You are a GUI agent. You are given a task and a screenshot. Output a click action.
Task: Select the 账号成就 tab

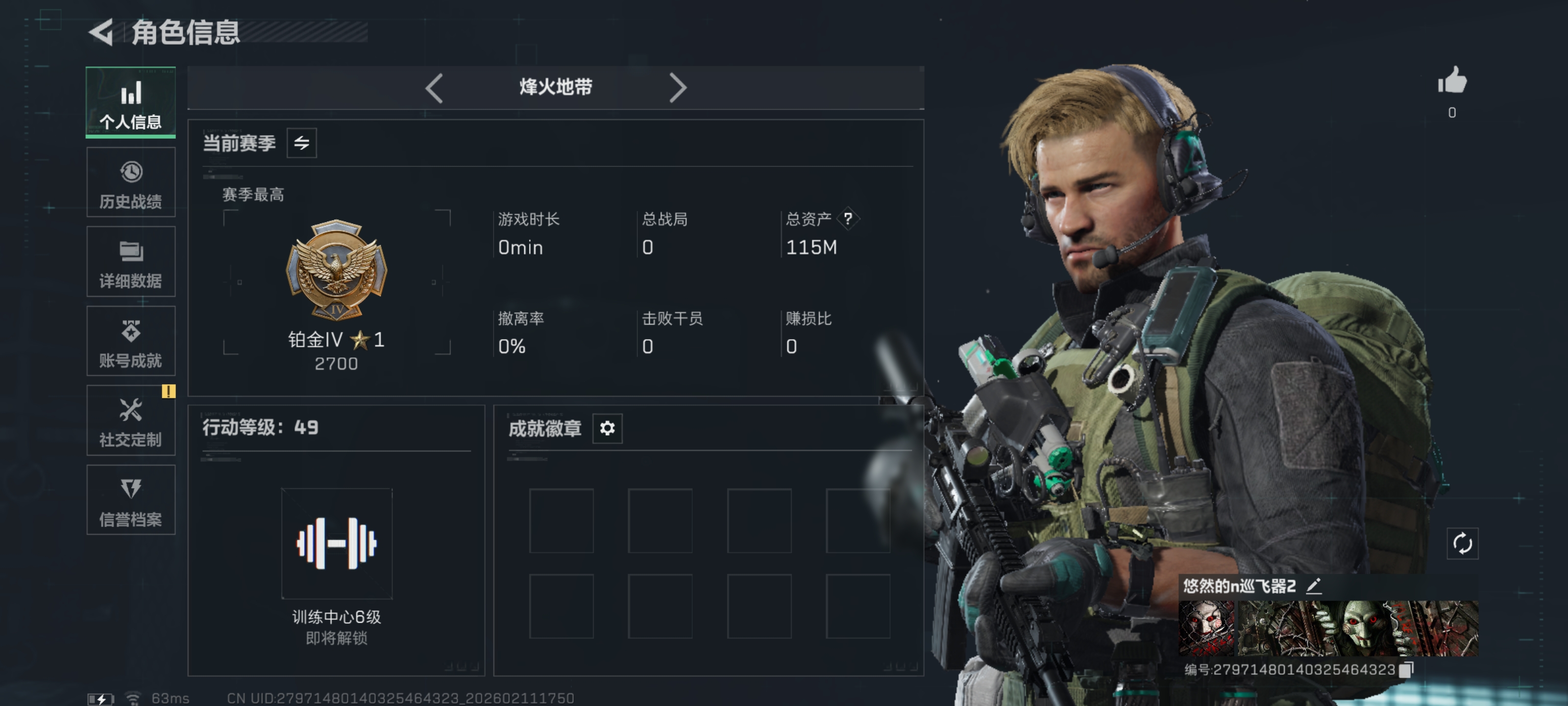[x=131, y=341]
